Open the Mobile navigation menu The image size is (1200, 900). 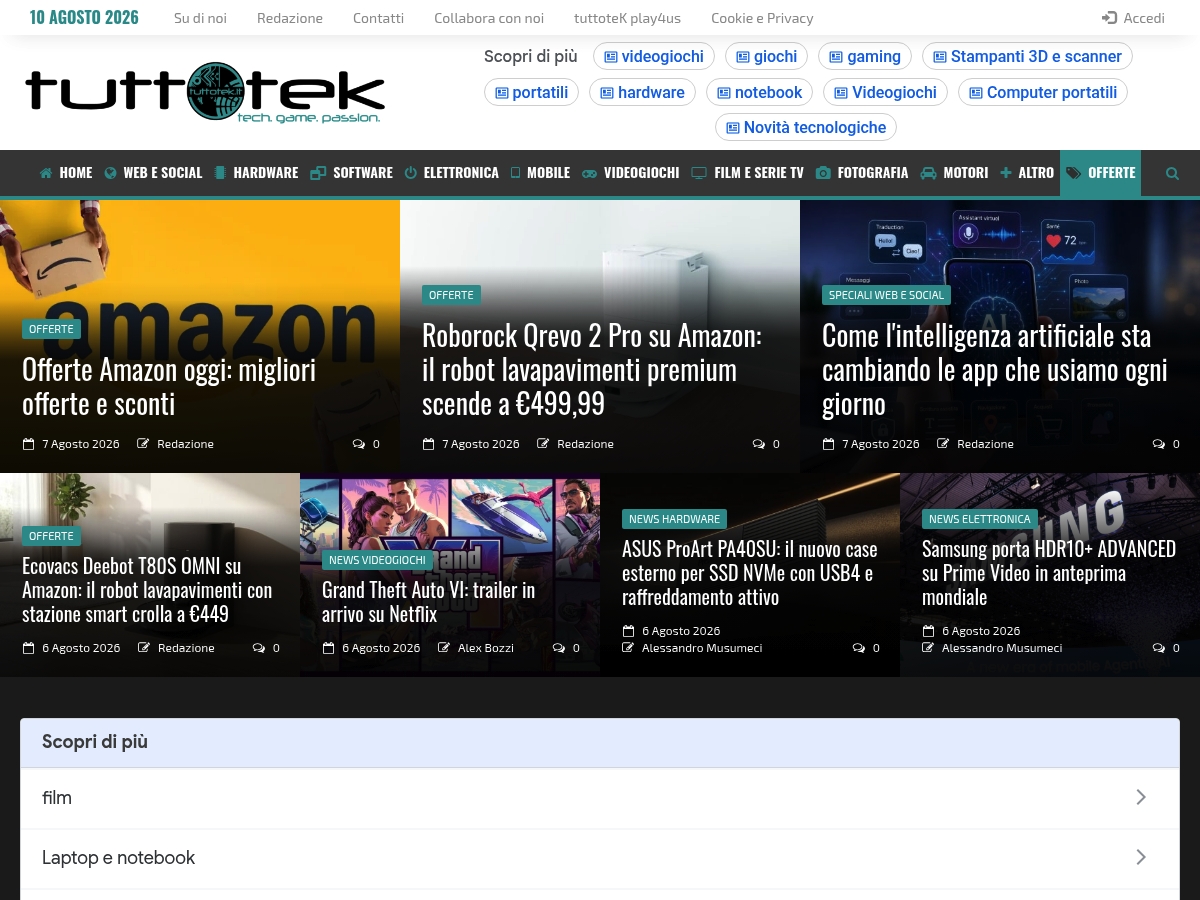(540, 173)
